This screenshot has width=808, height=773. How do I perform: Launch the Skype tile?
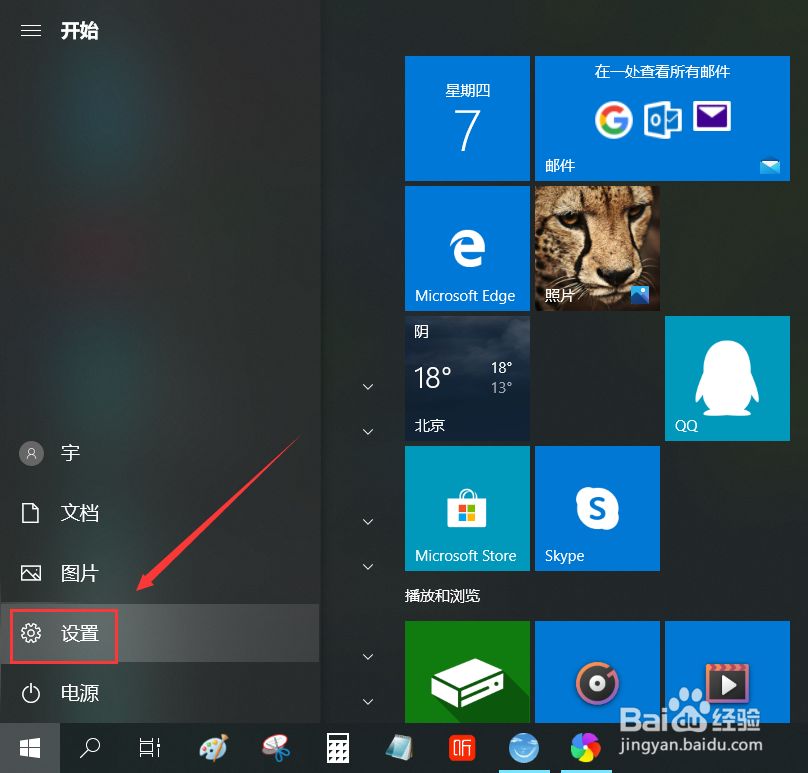(x=597, y=509)
